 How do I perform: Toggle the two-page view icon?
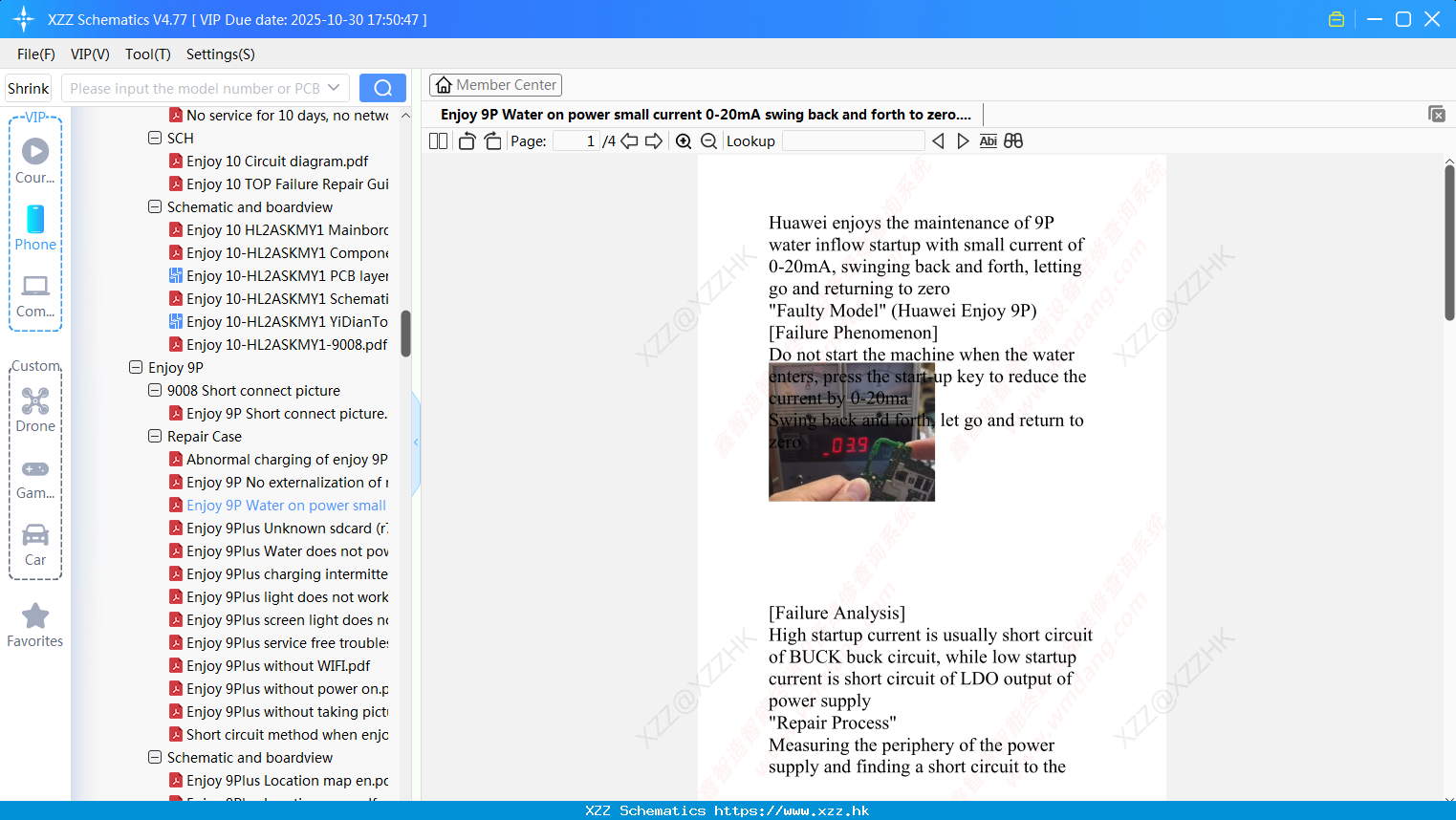tap(438, 141)
